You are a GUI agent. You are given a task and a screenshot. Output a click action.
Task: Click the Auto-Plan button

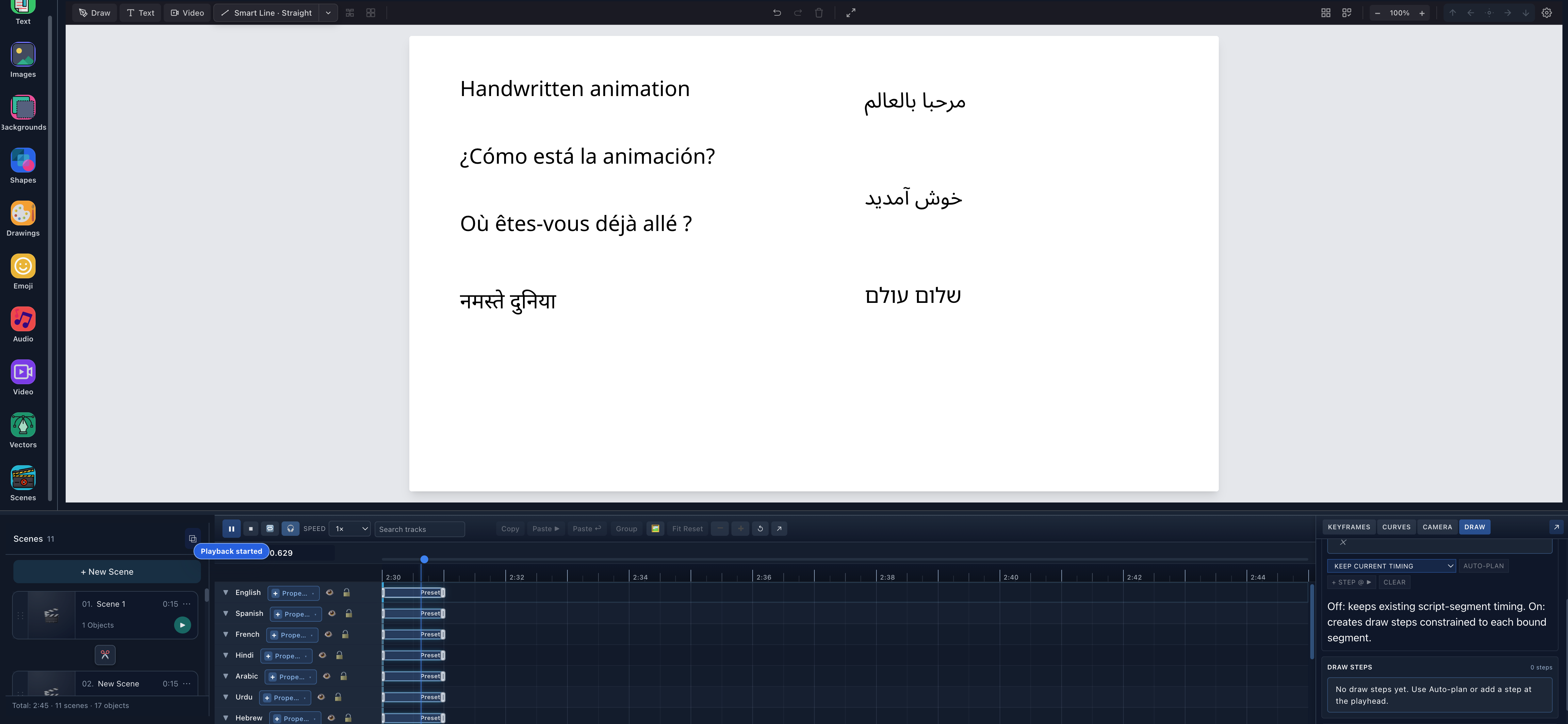click(x=1483, y=566)
